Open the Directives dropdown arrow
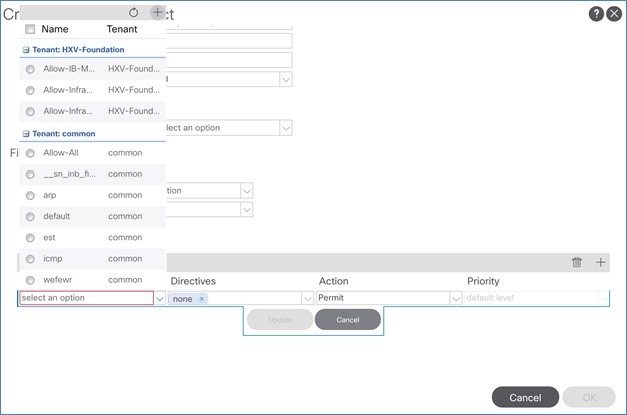The height and width of the screenshot is (415, 627). click(x=307, y=298)
